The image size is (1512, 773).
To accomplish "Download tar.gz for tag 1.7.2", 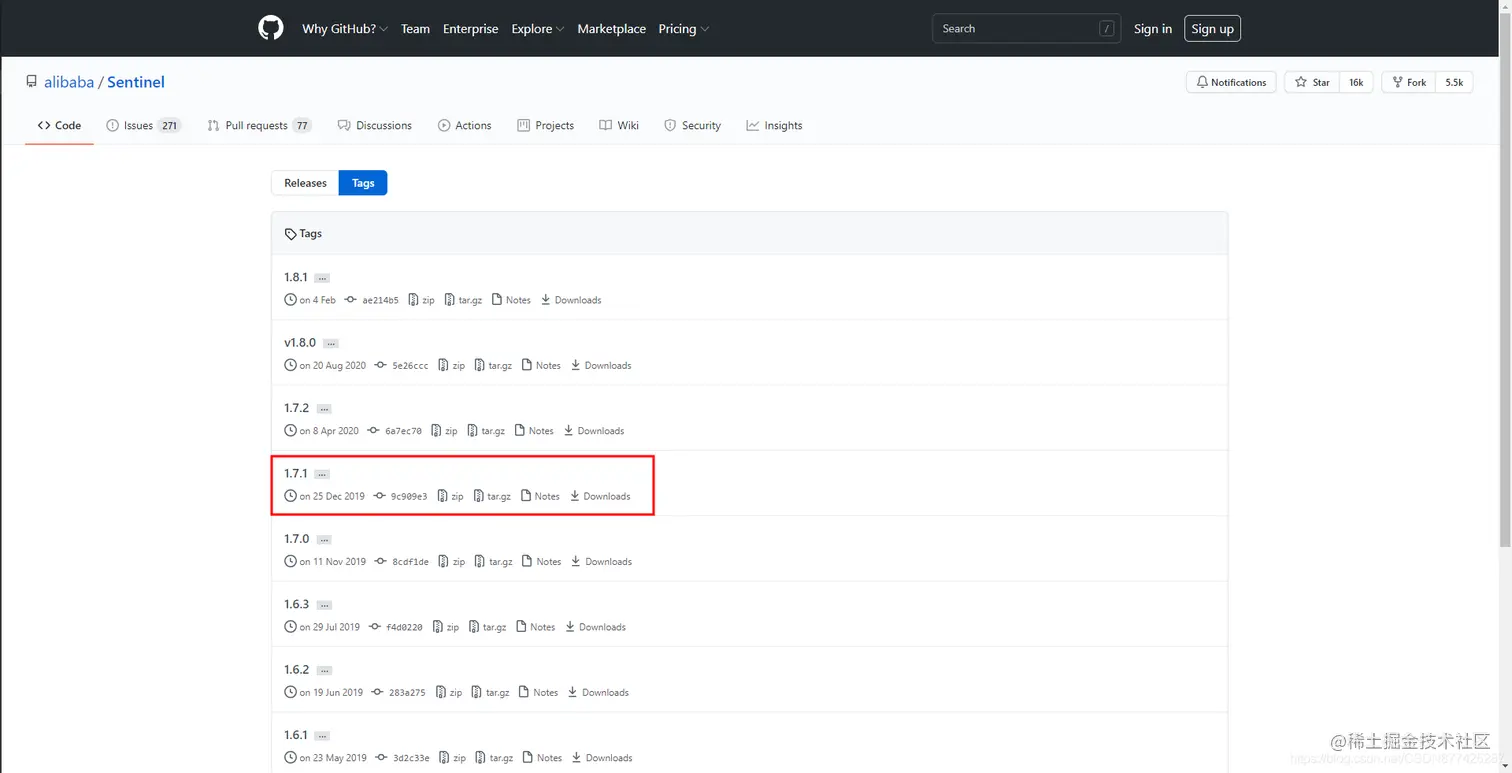I will pyautogui.click(x=486, y=431).
